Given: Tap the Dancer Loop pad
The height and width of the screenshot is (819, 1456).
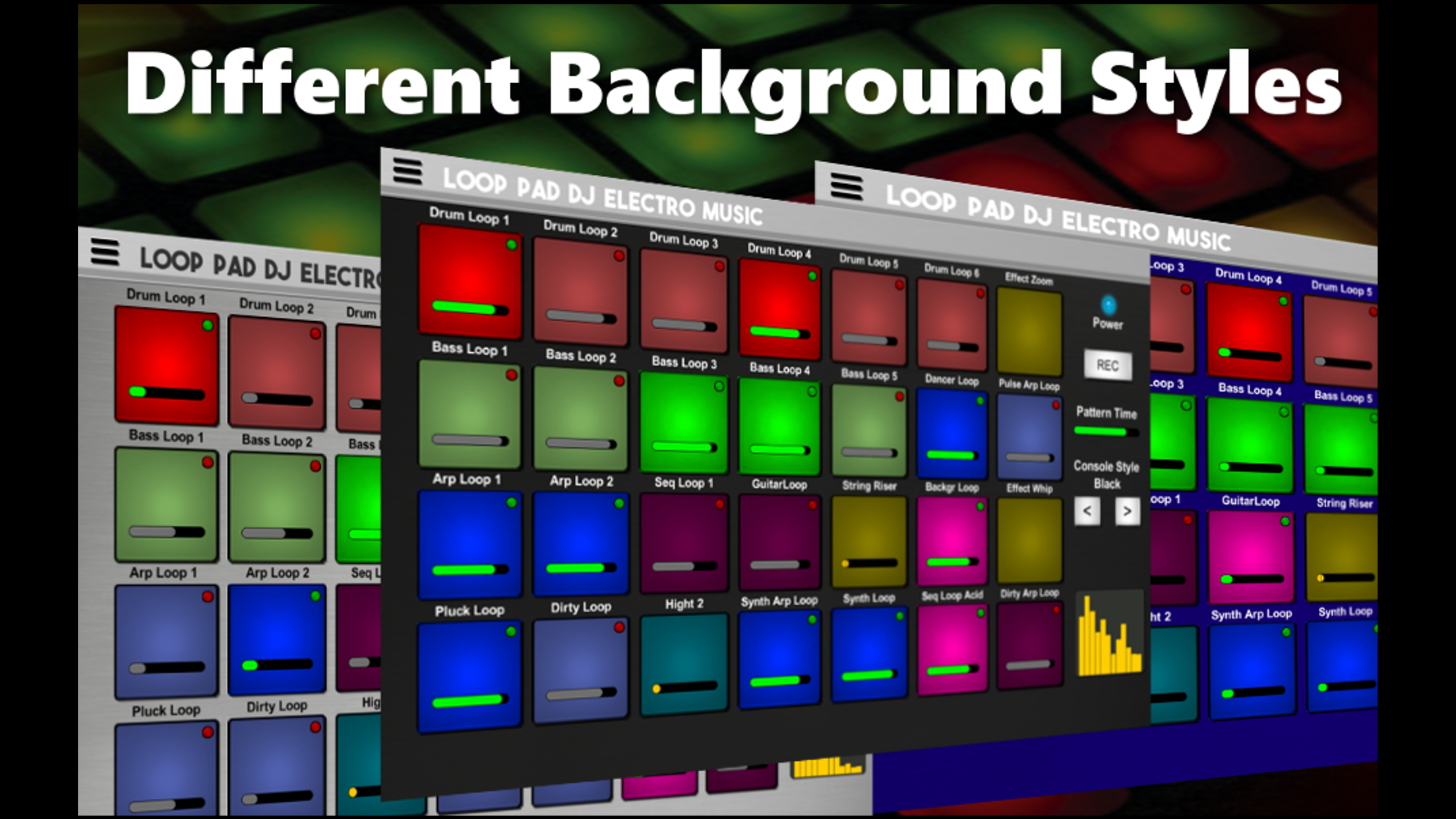Looking at the screenshot, I should pyautogui.click(x=951, y=432).
